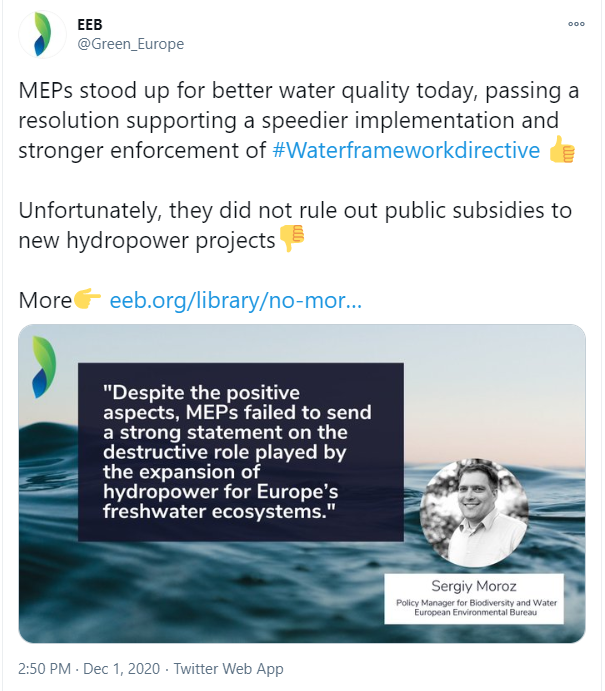
Task: Click the EEB profile avatar
Action: 42,35
